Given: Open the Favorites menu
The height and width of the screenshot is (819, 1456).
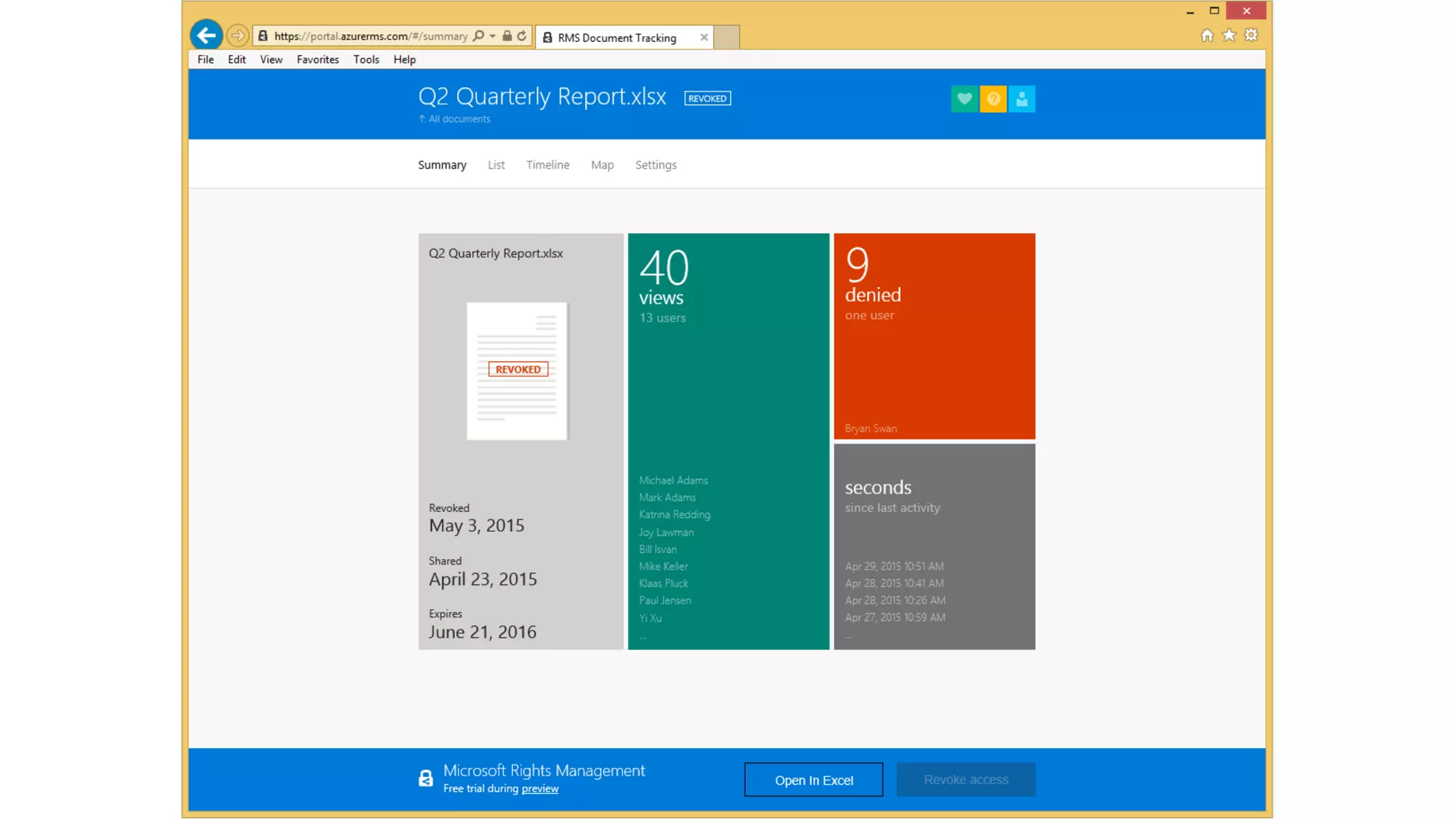Looking at the screenshot, I should [x=318, y=60].
